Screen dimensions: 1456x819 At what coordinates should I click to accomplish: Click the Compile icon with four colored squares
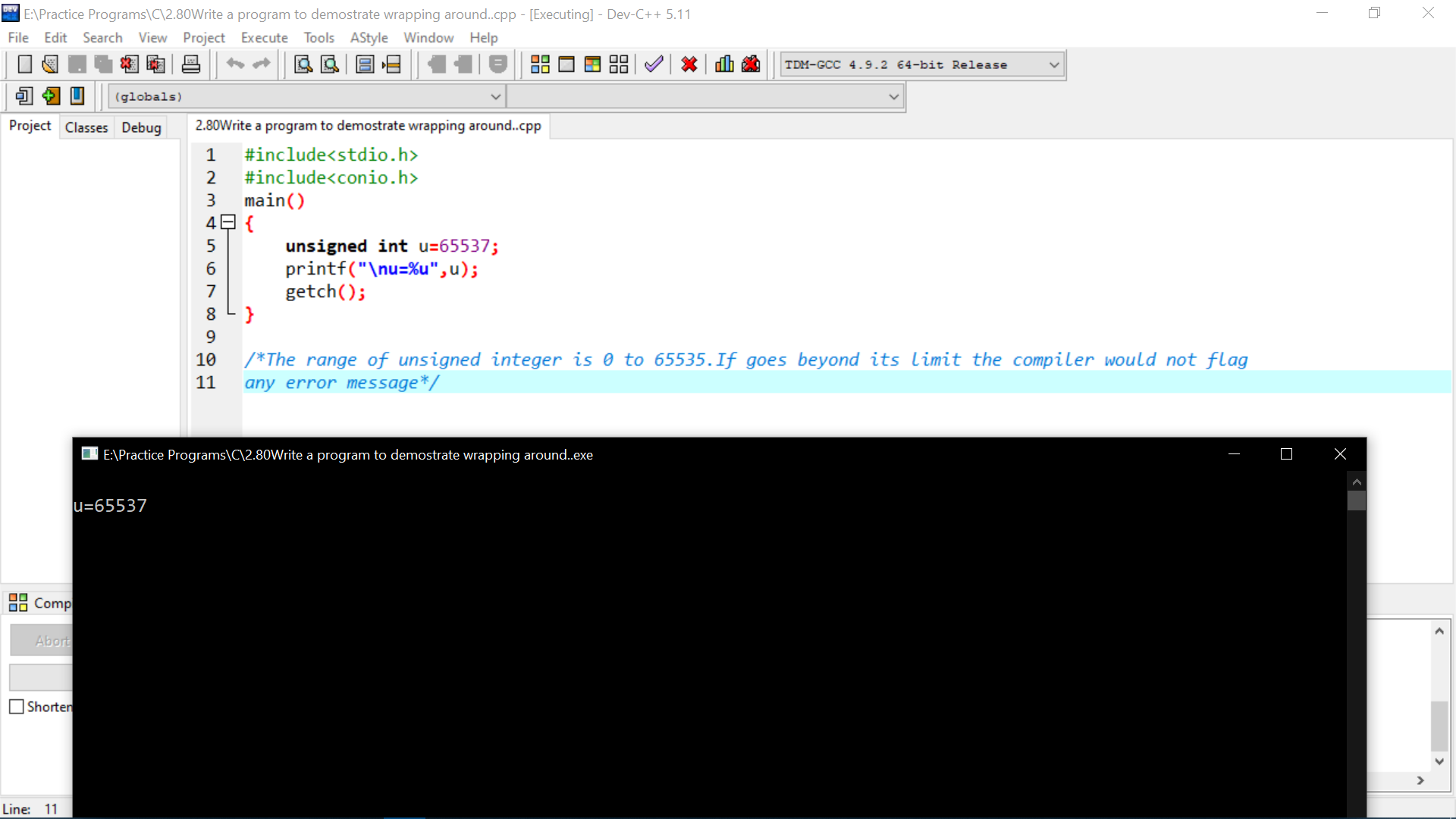point(540,64)
